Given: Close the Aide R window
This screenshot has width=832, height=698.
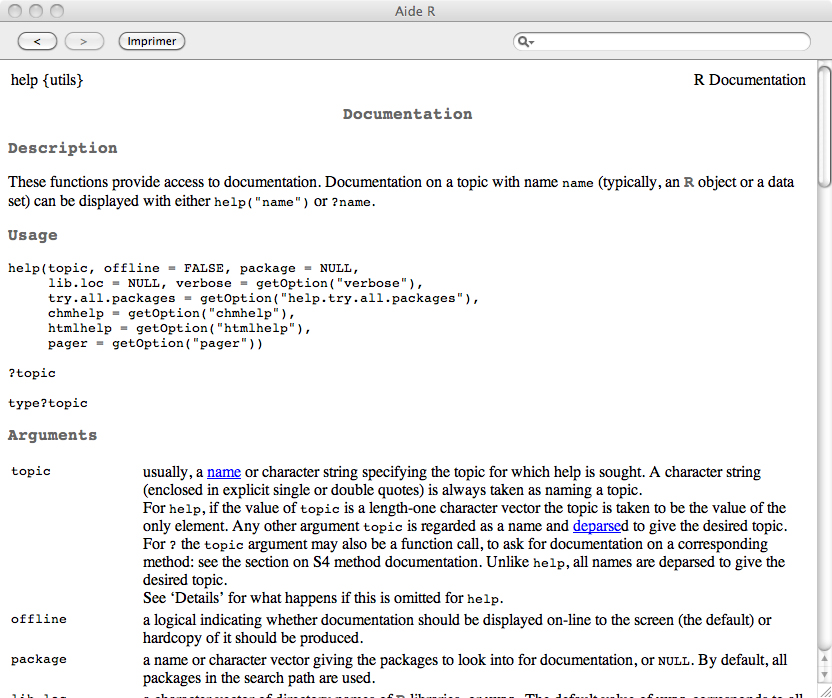Looking at the screenshot, I should coord(15,9).
